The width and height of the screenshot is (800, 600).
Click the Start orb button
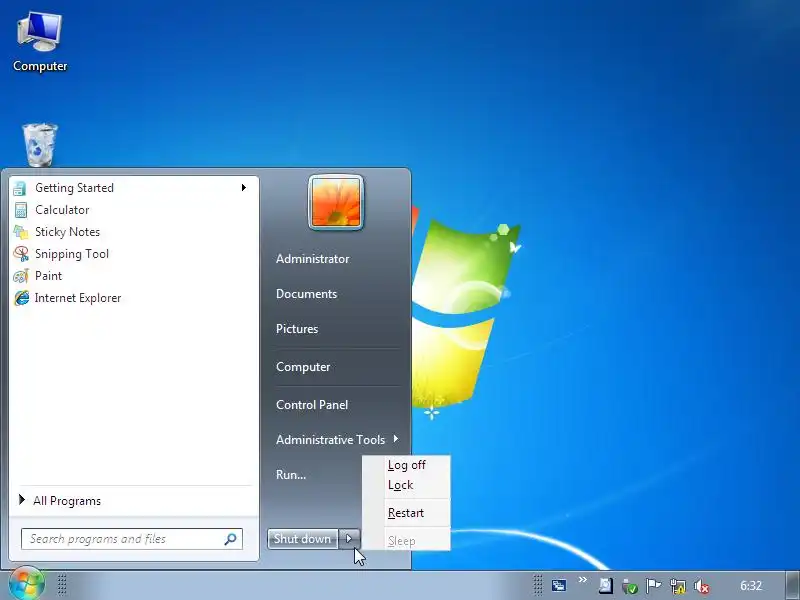pos(27,584)
